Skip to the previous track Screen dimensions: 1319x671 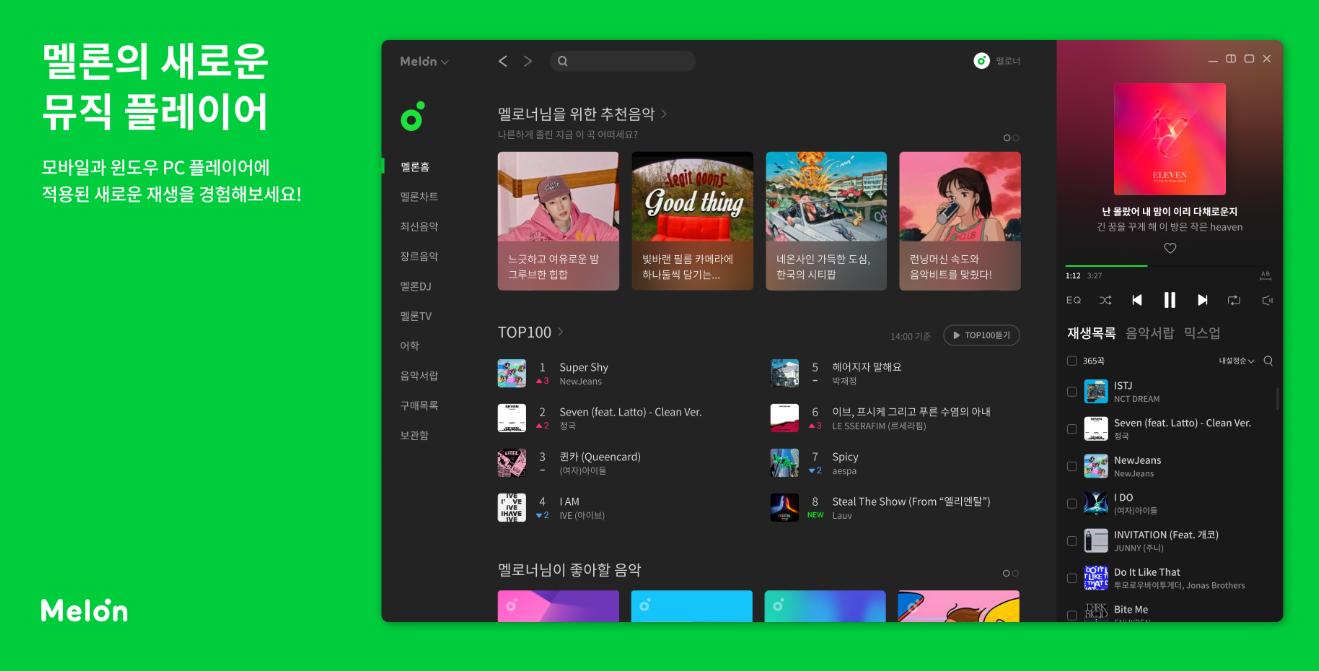1137,300
